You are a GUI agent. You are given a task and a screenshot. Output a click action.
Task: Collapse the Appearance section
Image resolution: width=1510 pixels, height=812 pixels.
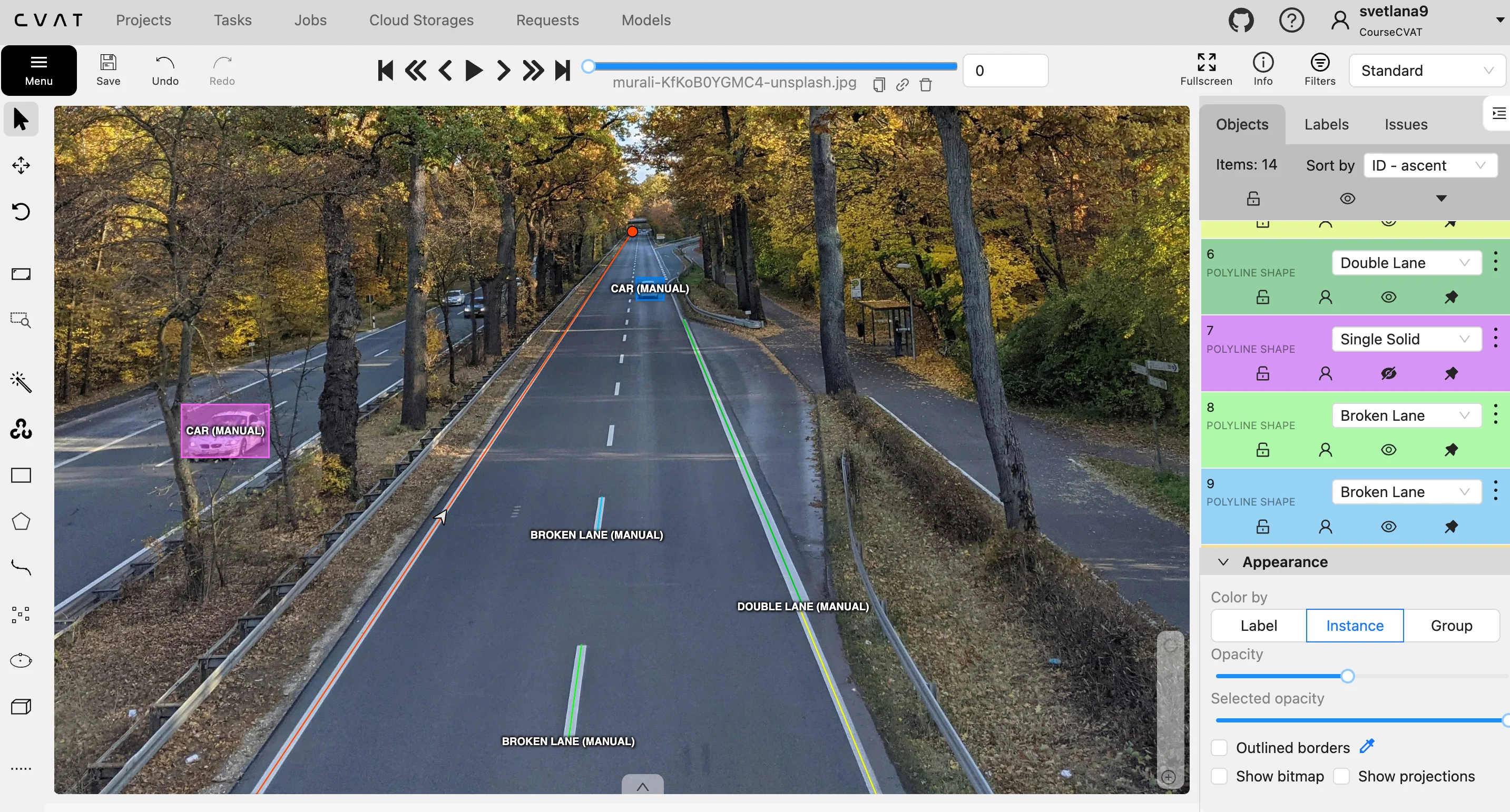pos(1223,562)
